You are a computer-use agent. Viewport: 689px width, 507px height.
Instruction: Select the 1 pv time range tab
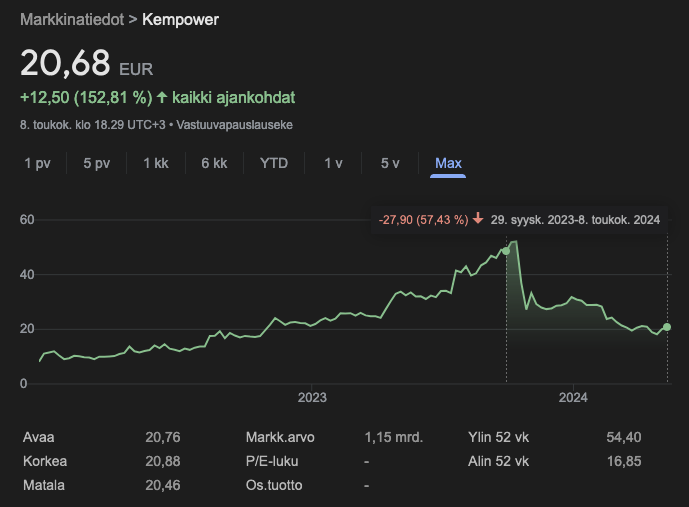point(37,163)
